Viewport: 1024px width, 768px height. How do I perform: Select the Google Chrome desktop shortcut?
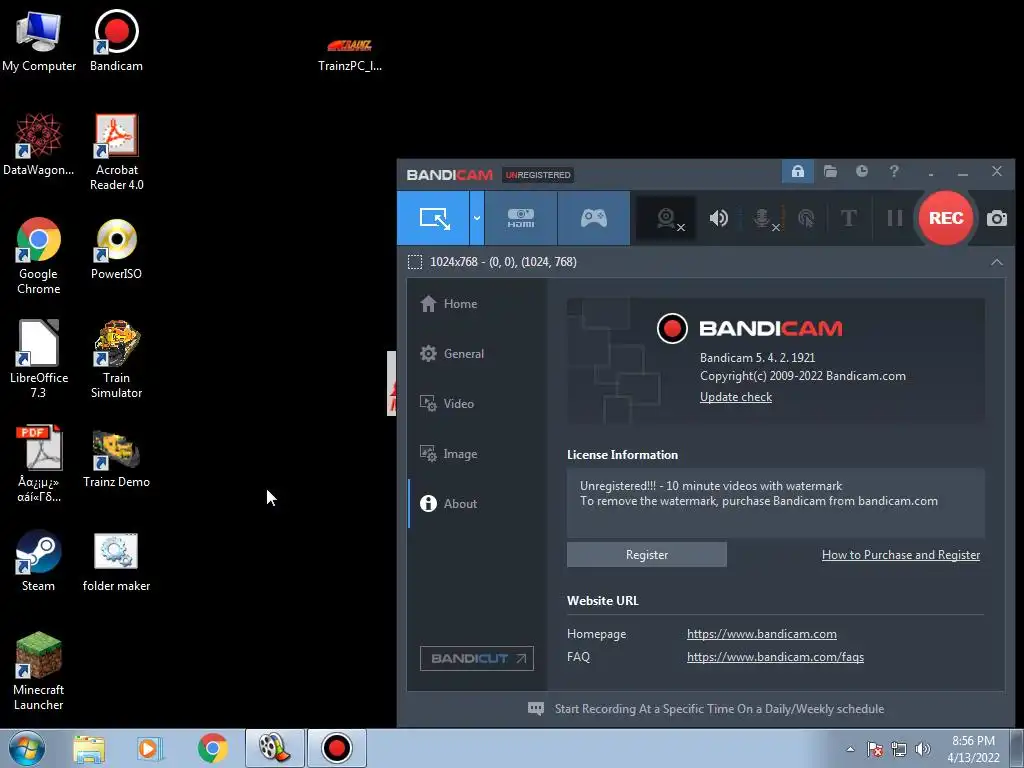click(x=39, y=256)
